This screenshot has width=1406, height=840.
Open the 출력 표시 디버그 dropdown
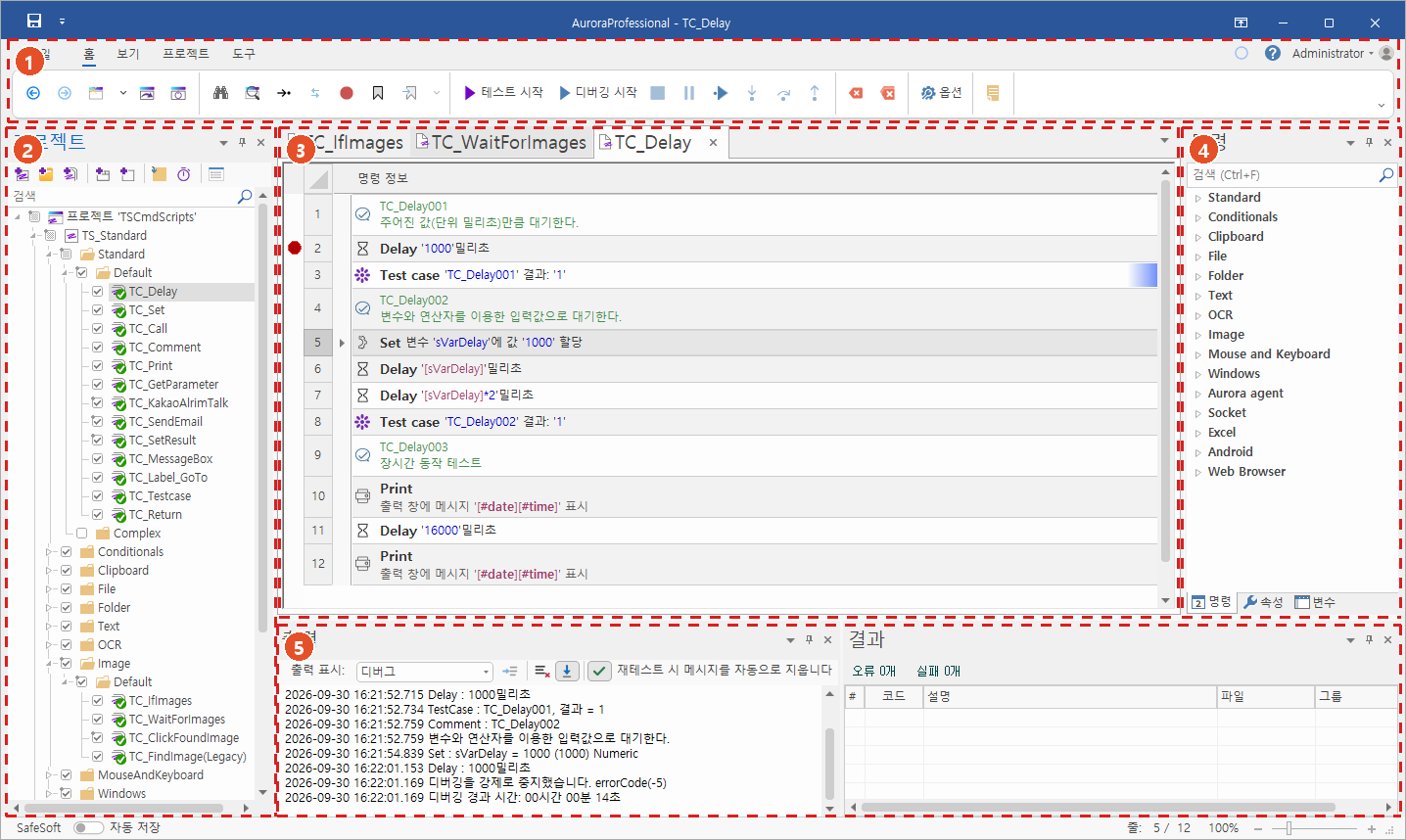425,672
